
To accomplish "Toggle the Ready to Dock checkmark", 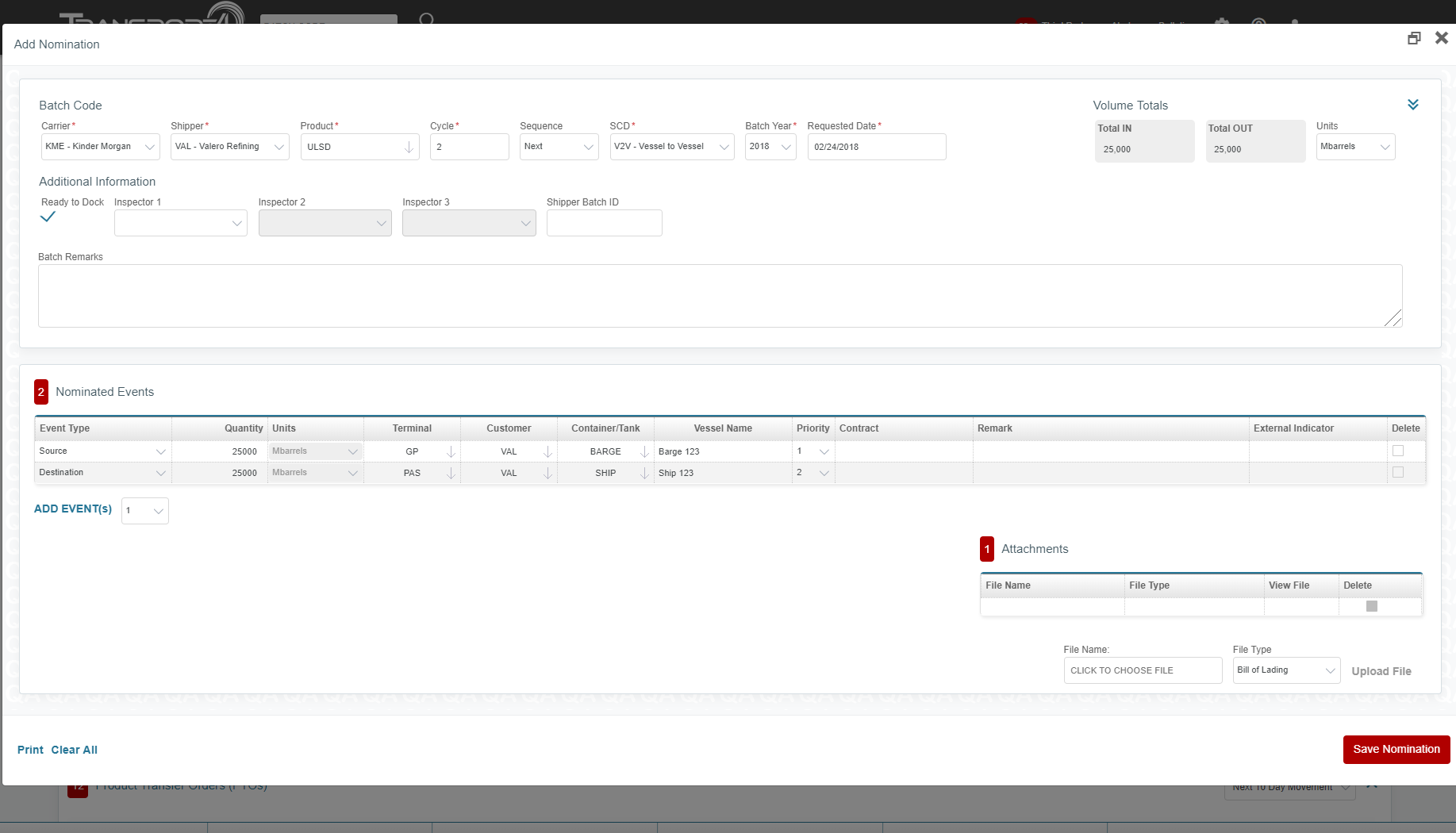I will coord(48,217).
